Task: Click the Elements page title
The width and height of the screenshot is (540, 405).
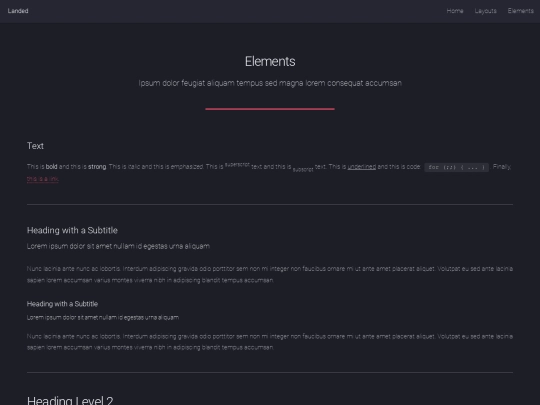Action: [270, 62]
